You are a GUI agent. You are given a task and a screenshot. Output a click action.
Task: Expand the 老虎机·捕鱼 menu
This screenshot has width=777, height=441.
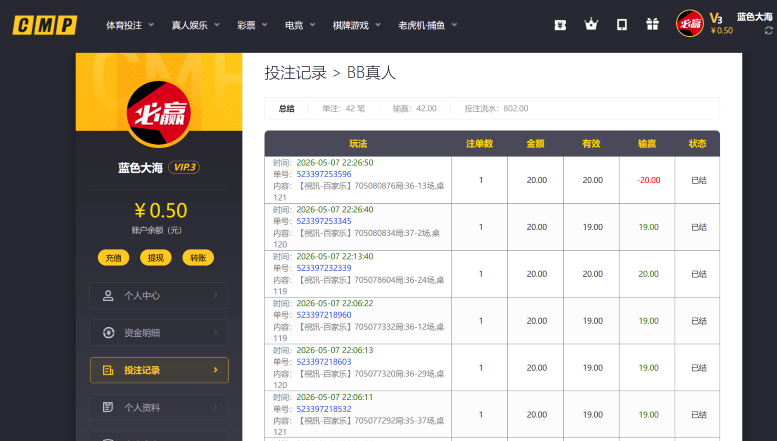(428, 25)
